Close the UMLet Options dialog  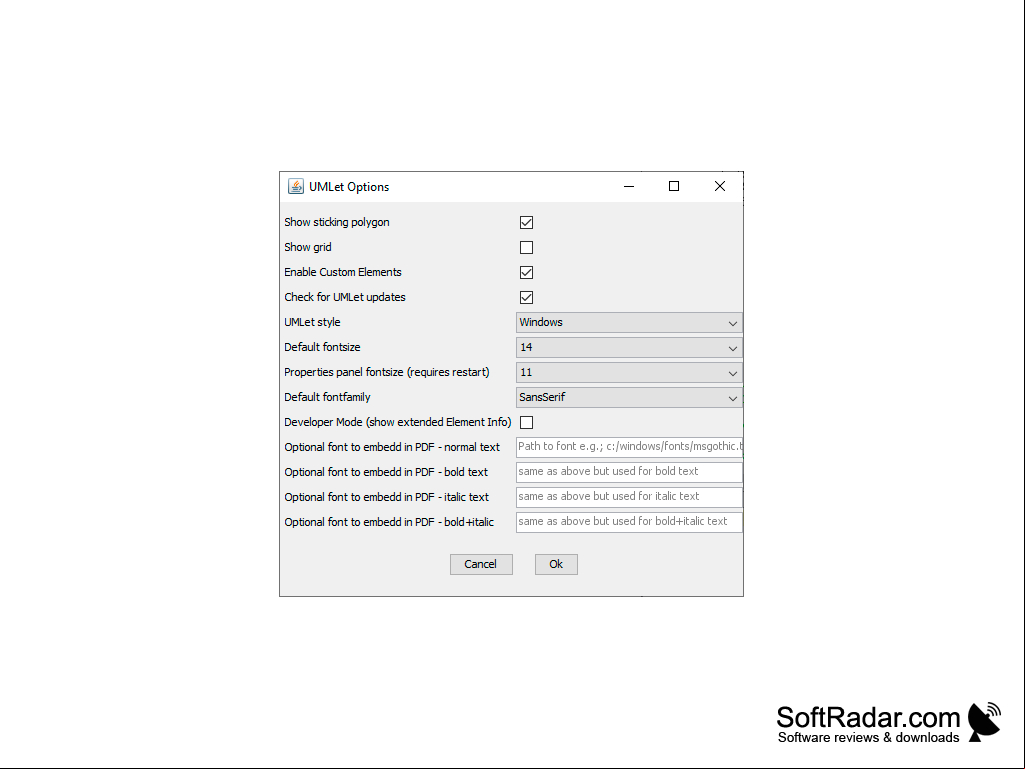click(x=720, y=186)
